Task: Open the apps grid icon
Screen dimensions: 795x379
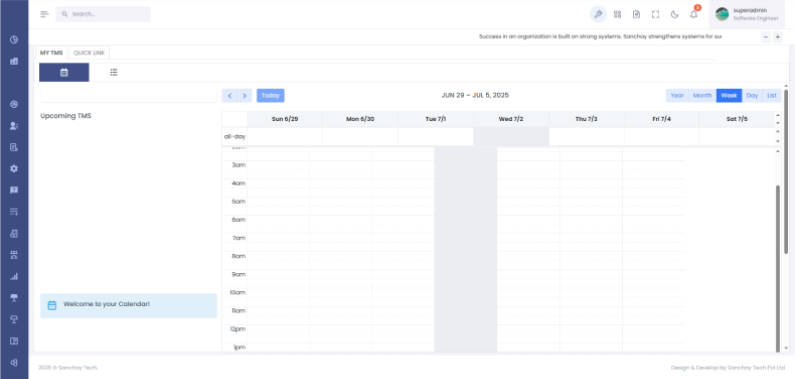Action: (x=617, y=14)
